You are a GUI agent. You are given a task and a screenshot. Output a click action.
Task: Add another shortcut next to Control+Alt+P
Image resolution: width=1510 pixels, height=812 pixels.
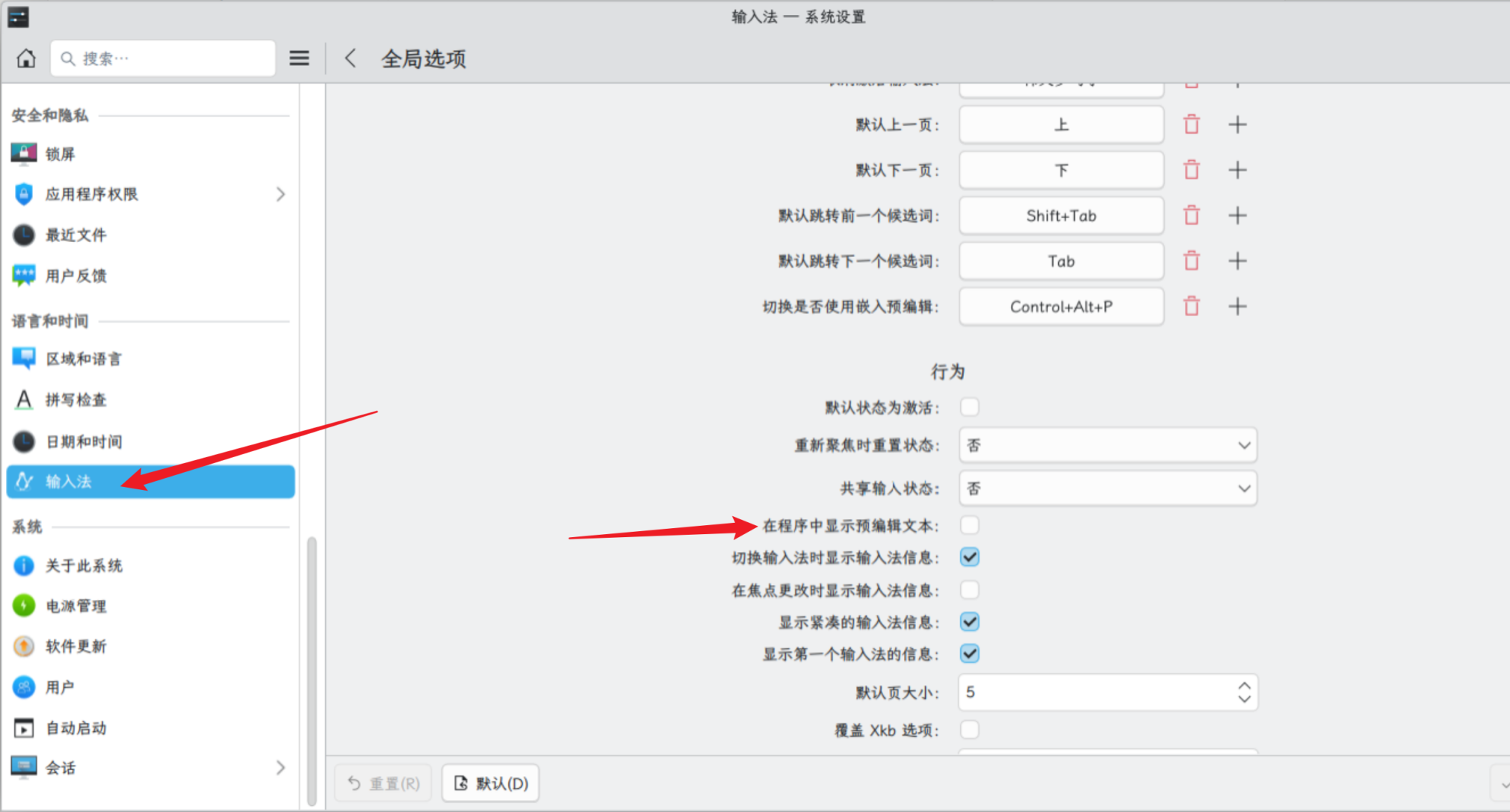tap(1237, 306)
